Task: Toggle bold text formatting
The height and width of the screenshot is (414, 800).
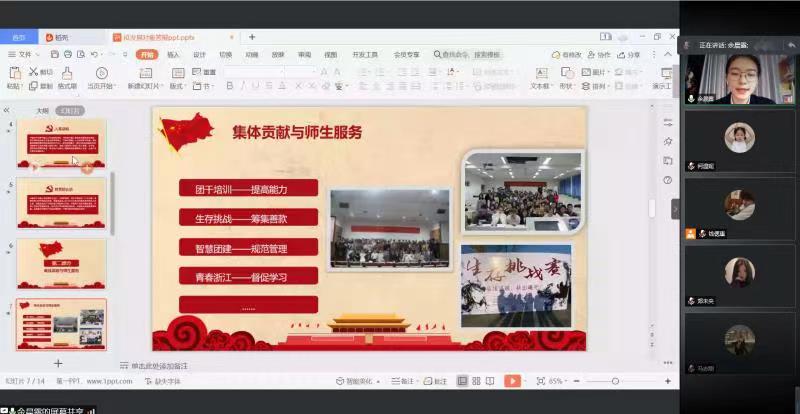Action: (x=229, y=86)
